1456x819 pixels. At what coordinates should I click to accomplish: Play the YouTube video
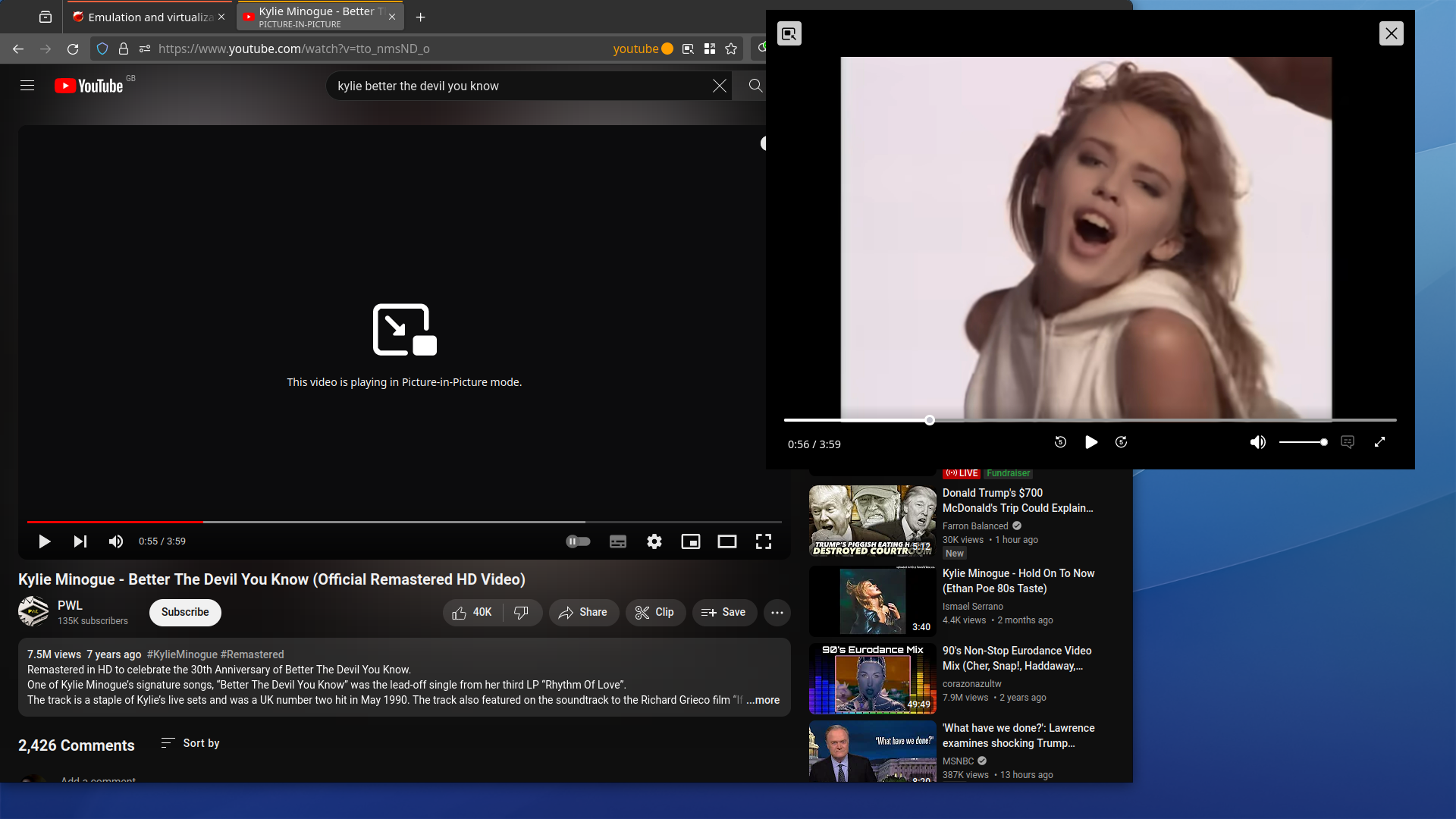tap(44, 541)
